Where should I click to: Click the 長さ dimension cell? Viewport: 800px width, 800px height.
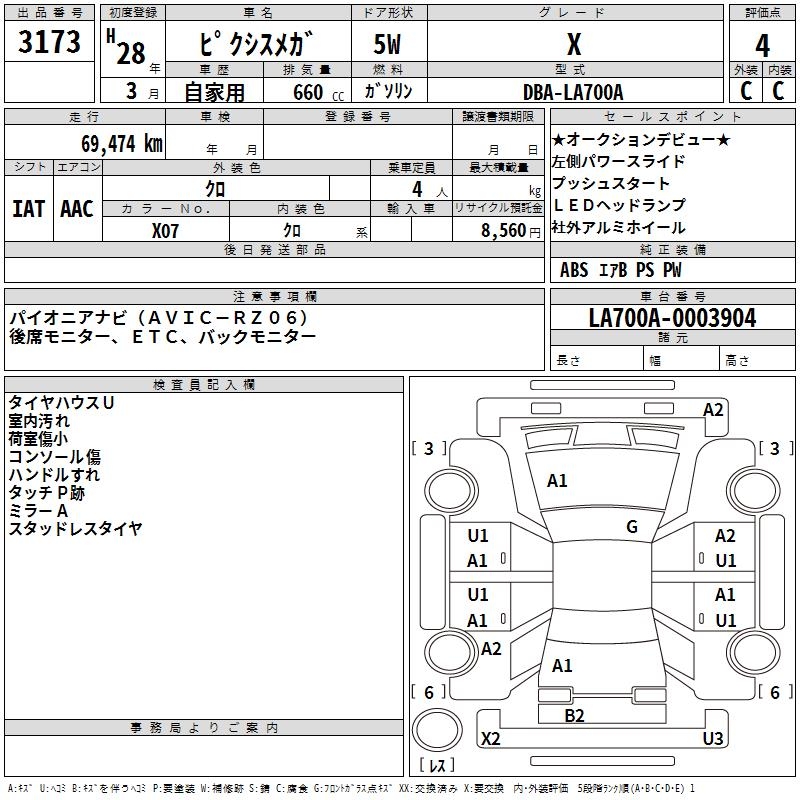(596, 360)
